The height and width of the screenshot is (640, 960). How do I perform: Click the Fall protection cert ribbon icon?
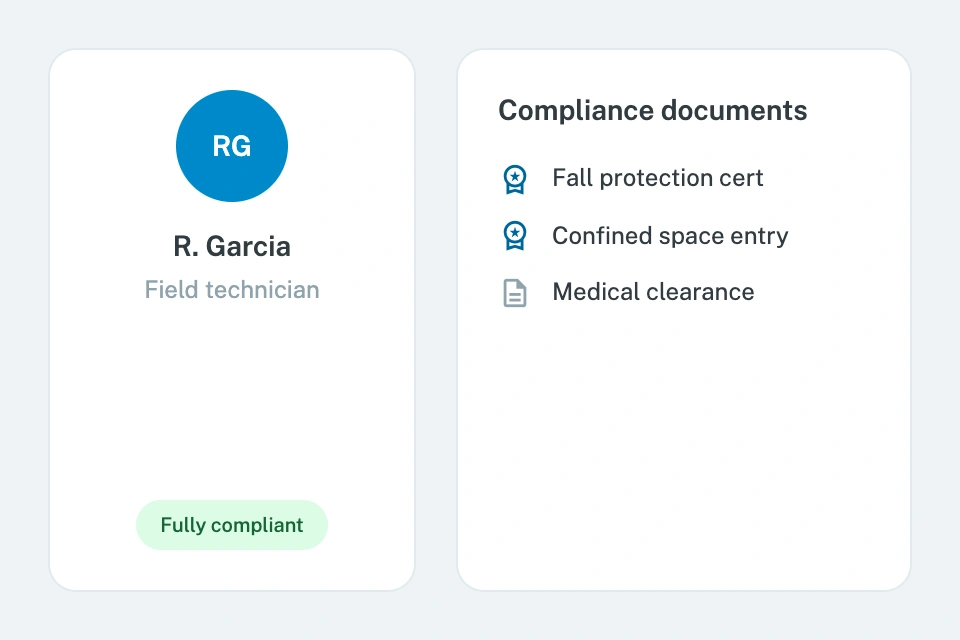click(515, 179)
